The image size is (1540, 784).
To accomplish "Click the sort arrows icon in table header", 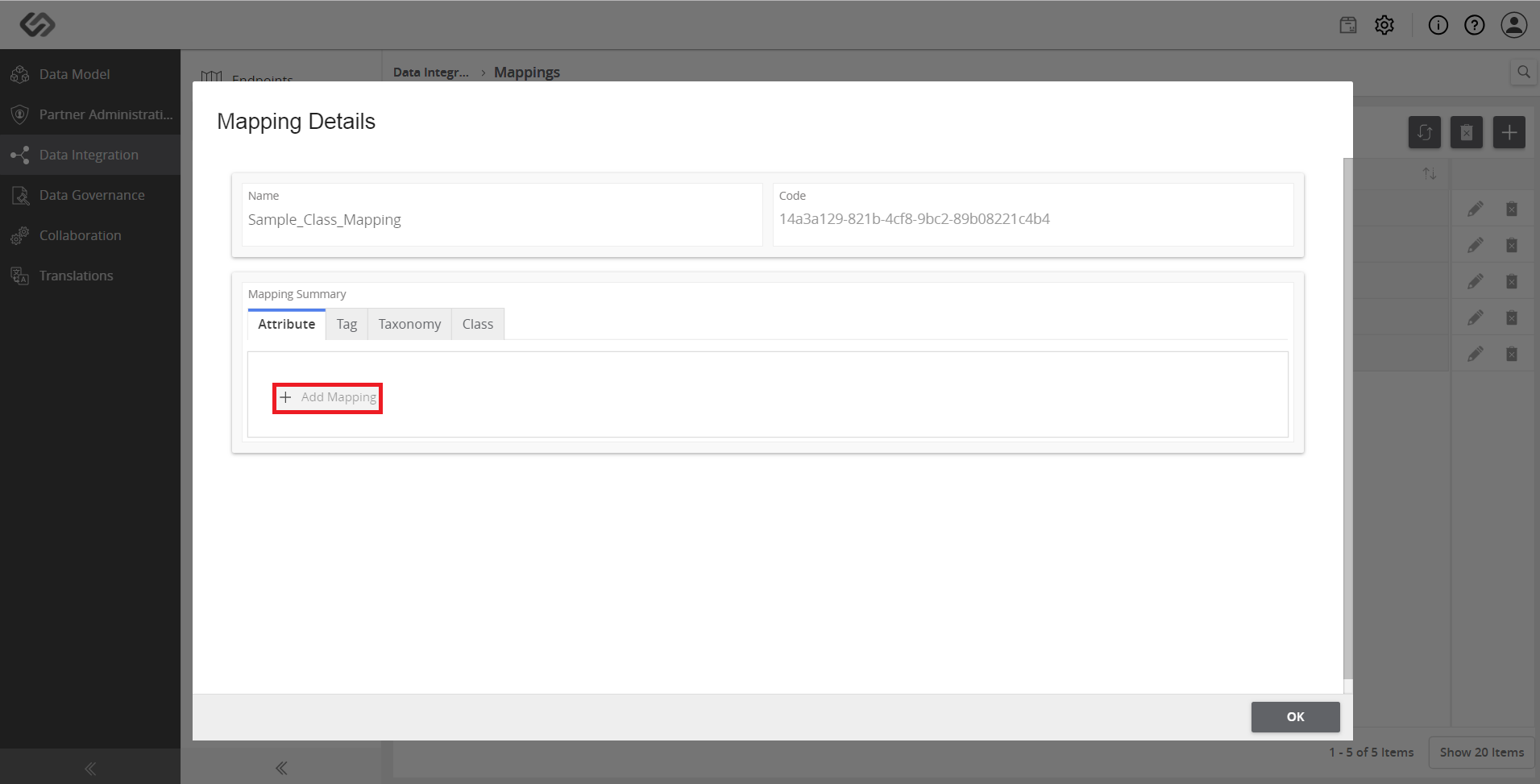I will tap(1430, 173).
